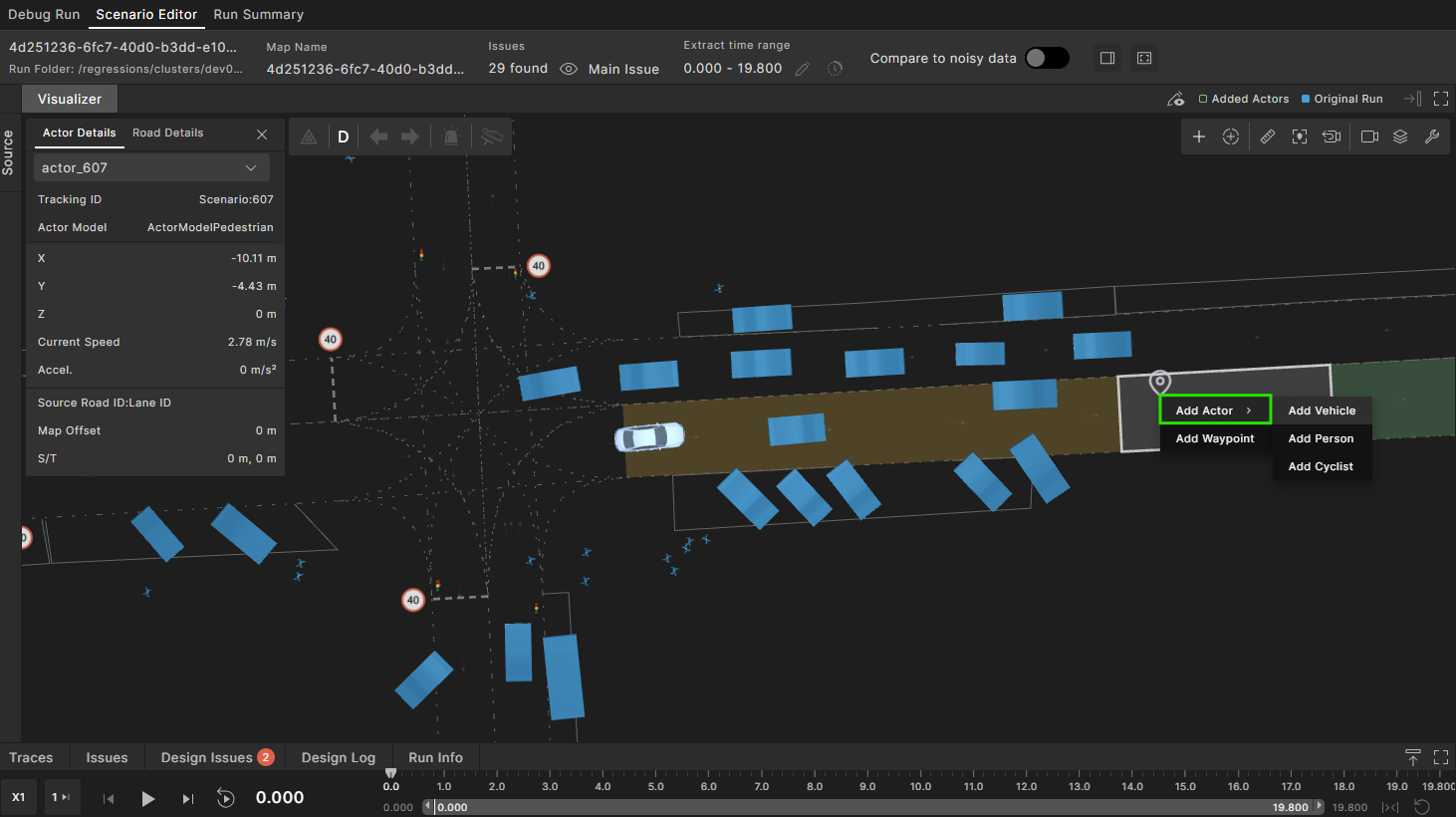Image resolution: width=1456 pixels, height=817 pixels.
Task: Edit the extract time range pencil
Action: click(803, 69)
